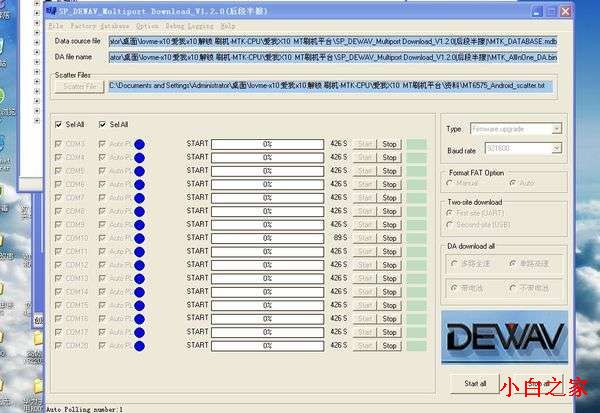This screenshot has width=600, height=413.
Task: Select the 带电池 radio option
Action: coord(454,287)
